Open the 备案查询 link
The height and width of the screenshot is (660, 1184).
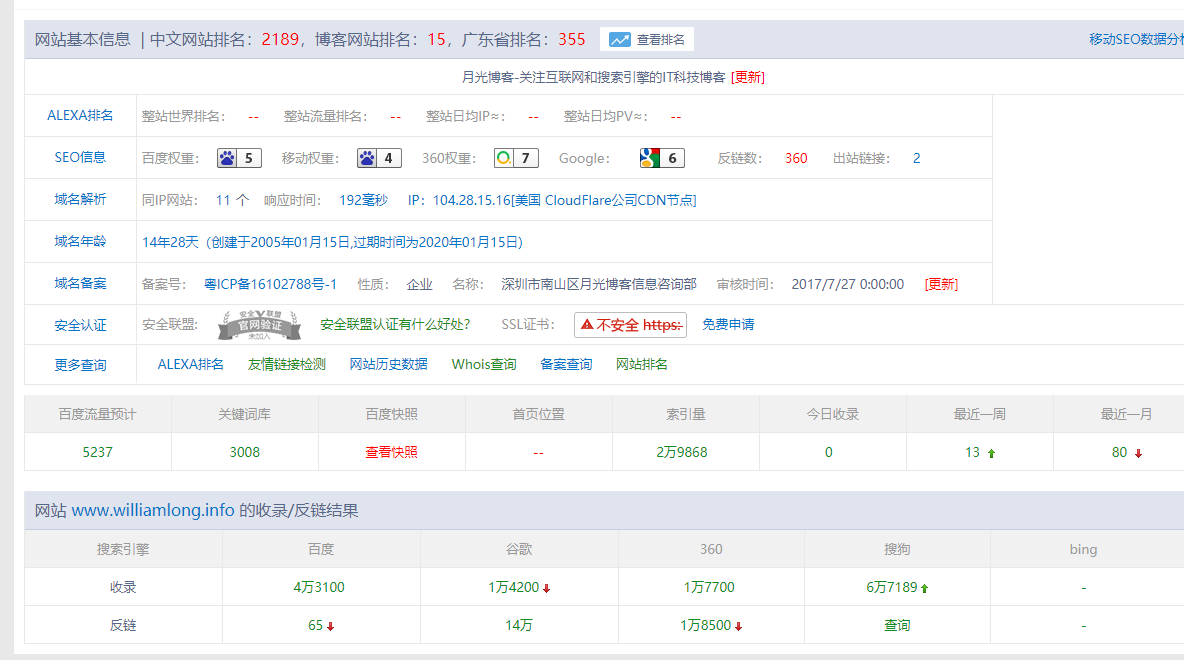[x=566, y=364]
